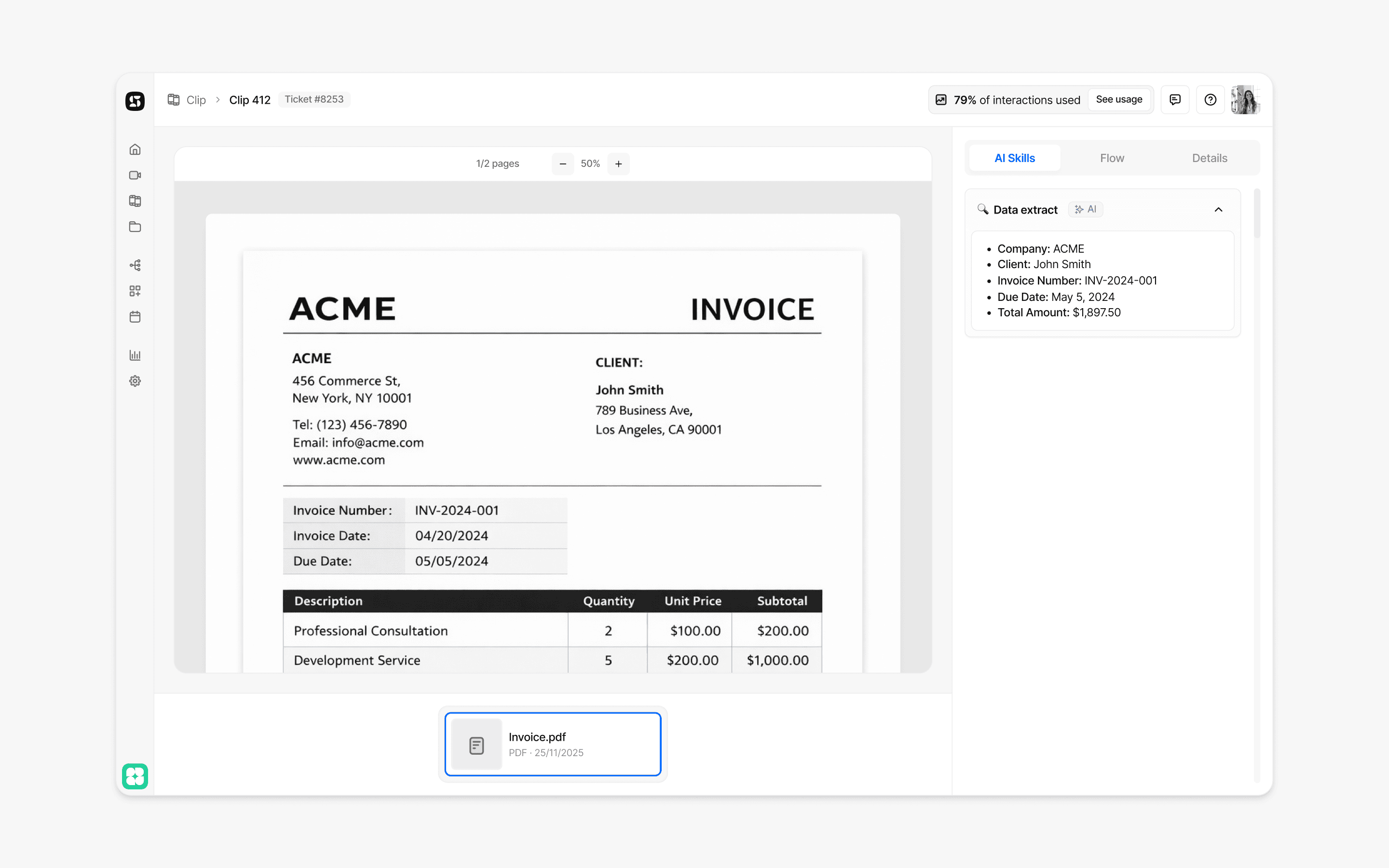Switch to the Details tab
Viewport: 1389px width, 868px height.
(1210, 158)
